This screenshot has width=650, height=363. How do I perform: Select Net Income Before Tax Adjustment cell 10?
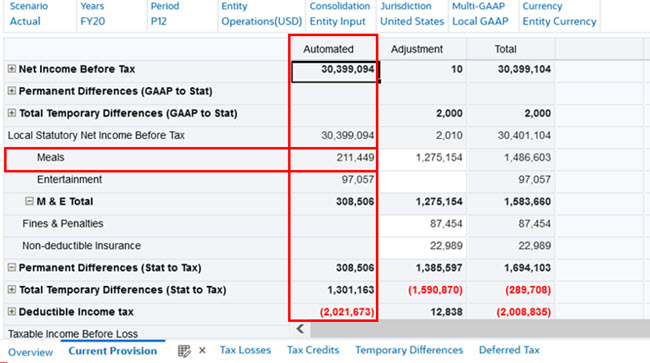click(x=423, y=71)
